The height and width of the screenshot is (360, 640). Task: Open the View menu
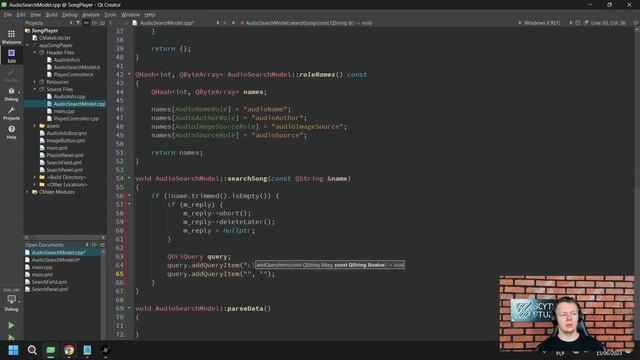(x=36, y=14)
